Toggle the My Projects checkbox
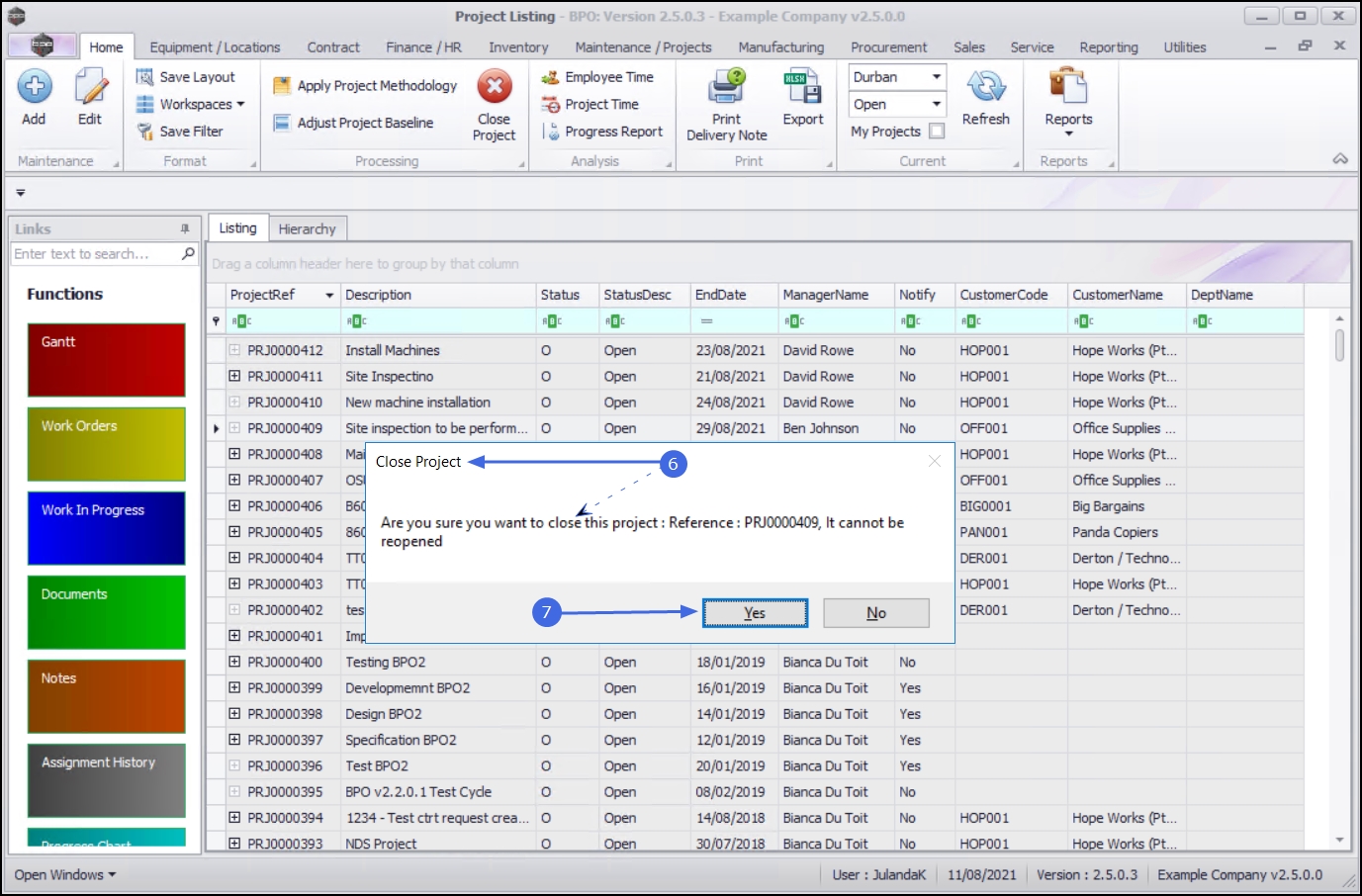The height and width of the screenshot is (896, 1362). click(937, 131)
